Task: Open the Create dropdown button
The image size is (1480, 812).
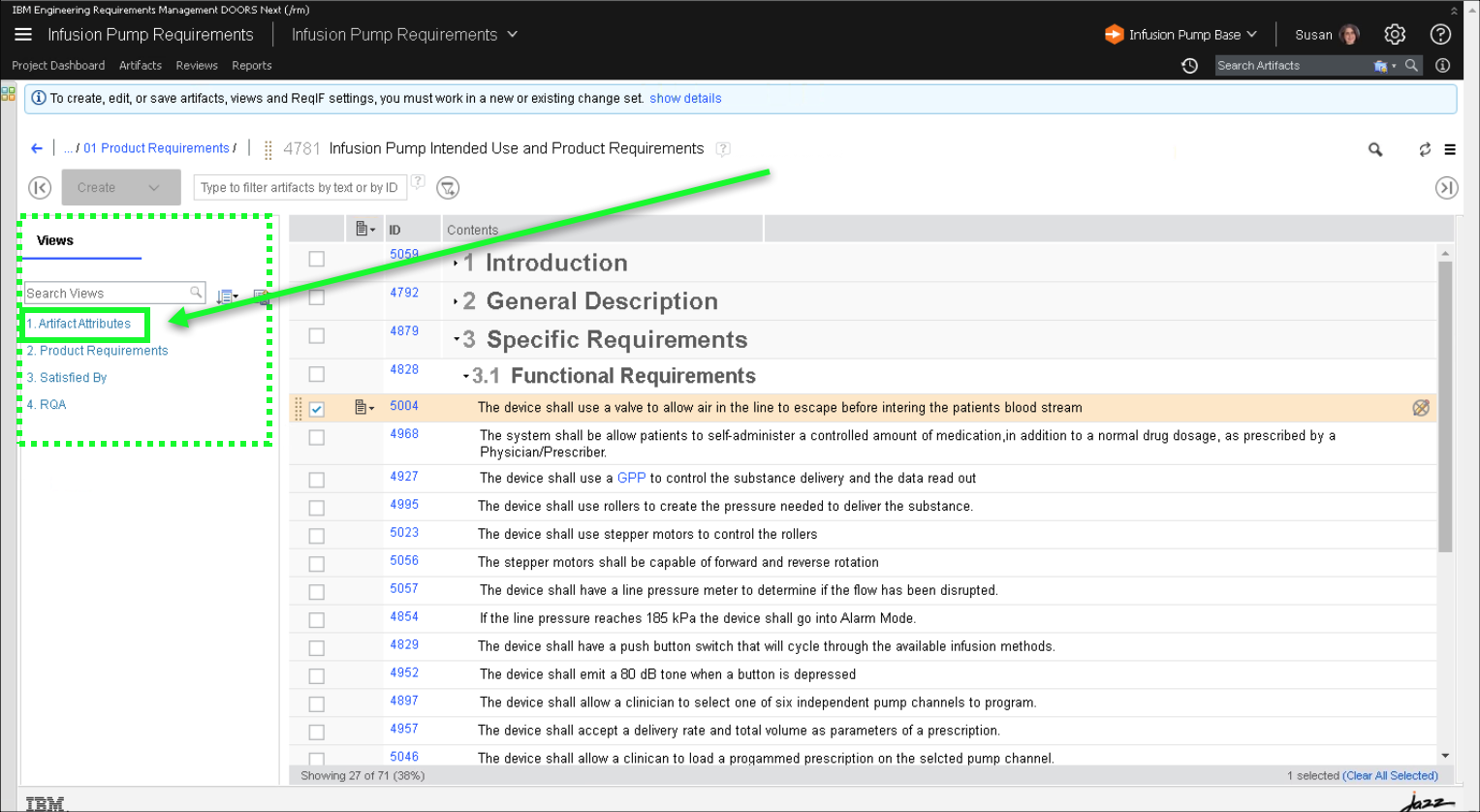Action: tap(121, 188)
